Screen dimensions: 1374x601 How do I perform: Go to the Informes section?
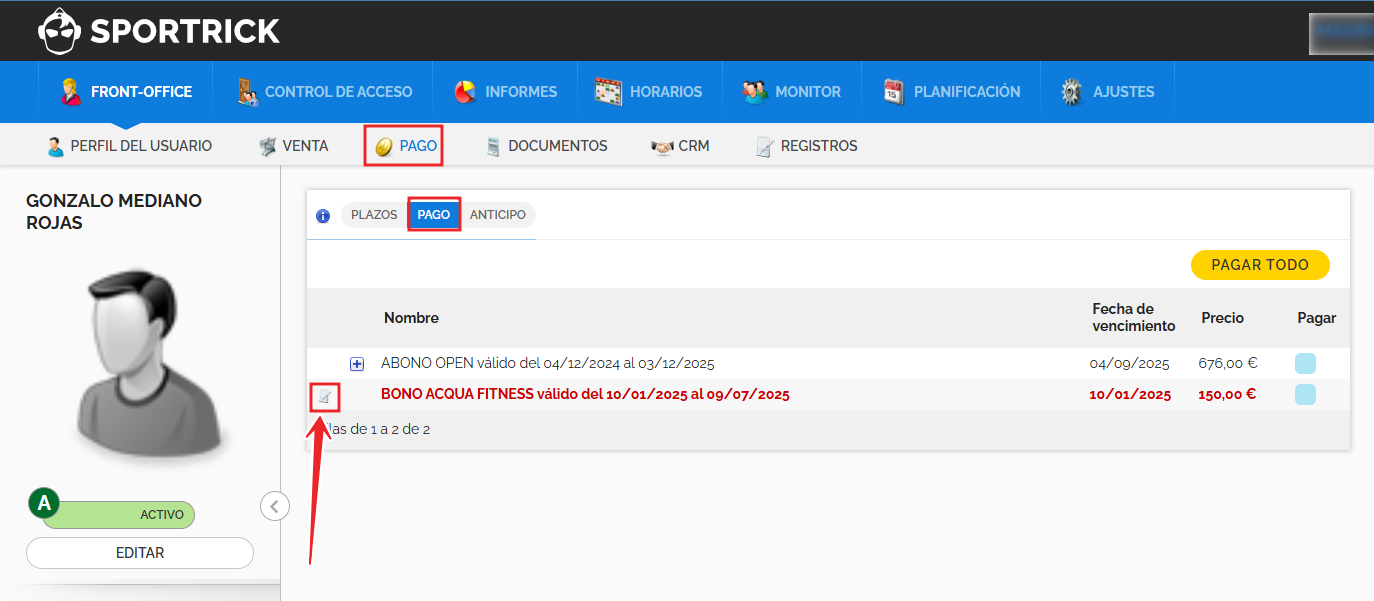(505, 91)
